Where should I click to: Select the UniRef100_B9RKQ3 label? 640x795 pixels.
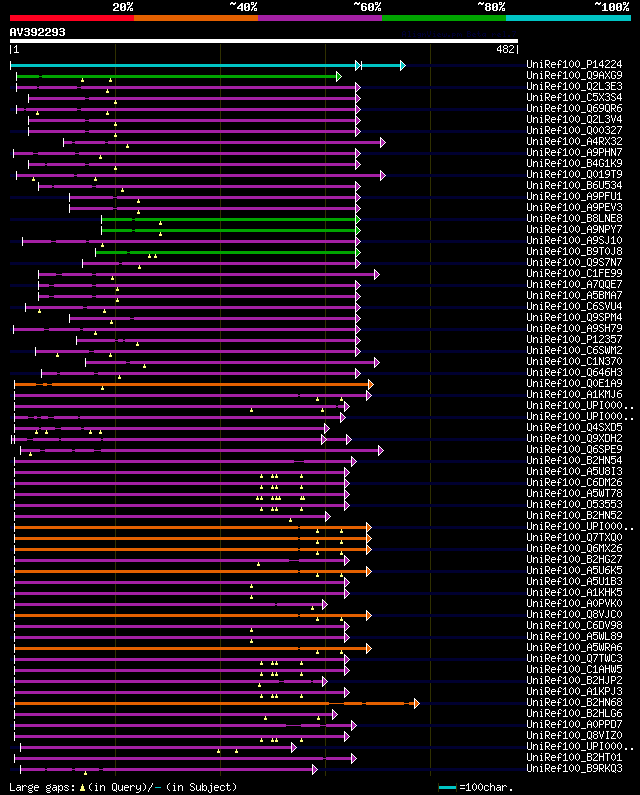point(574,768)
